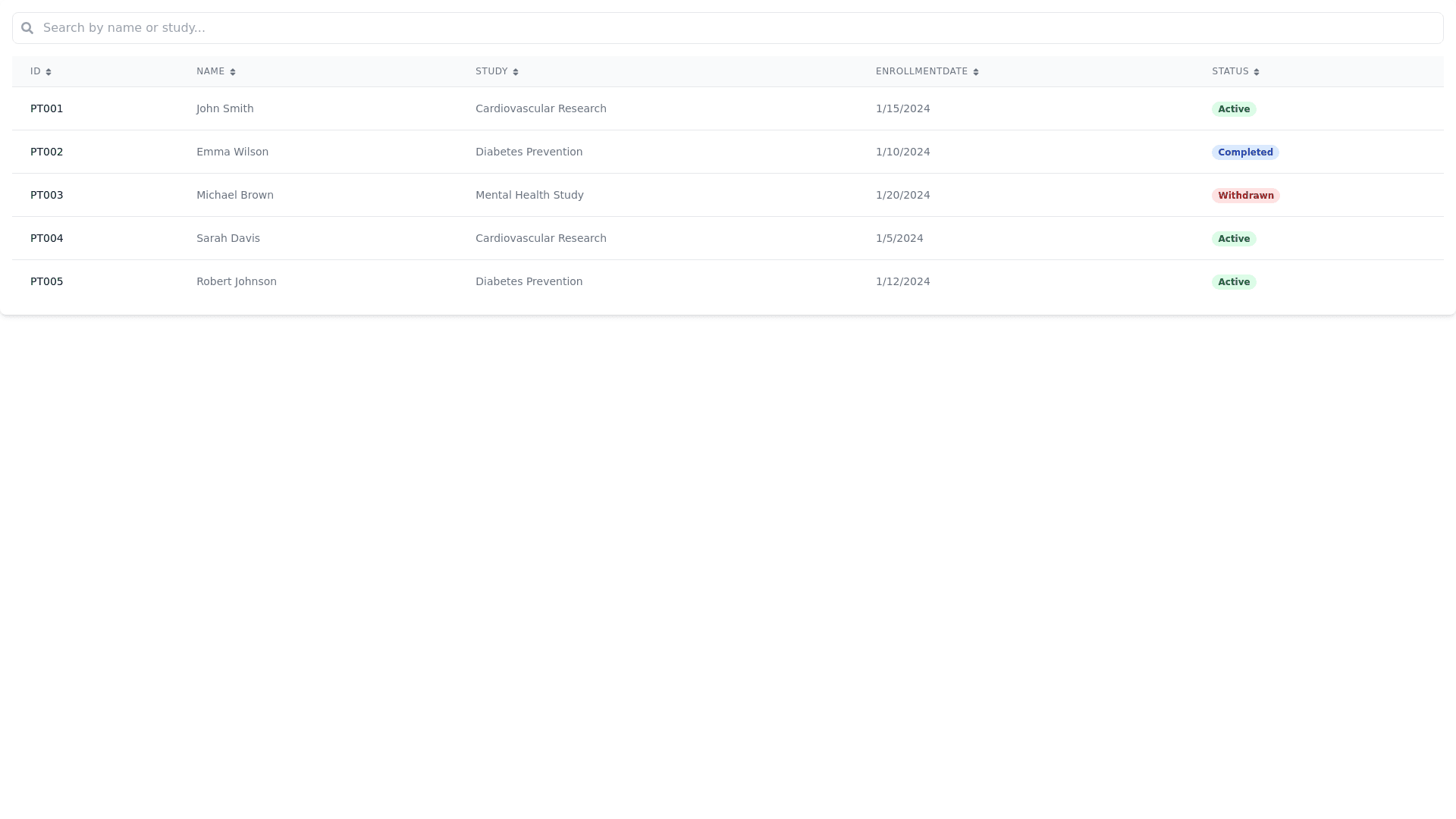
Task: Select patient ID PT004
Action: pyautogui.click(x=47, y=238)
